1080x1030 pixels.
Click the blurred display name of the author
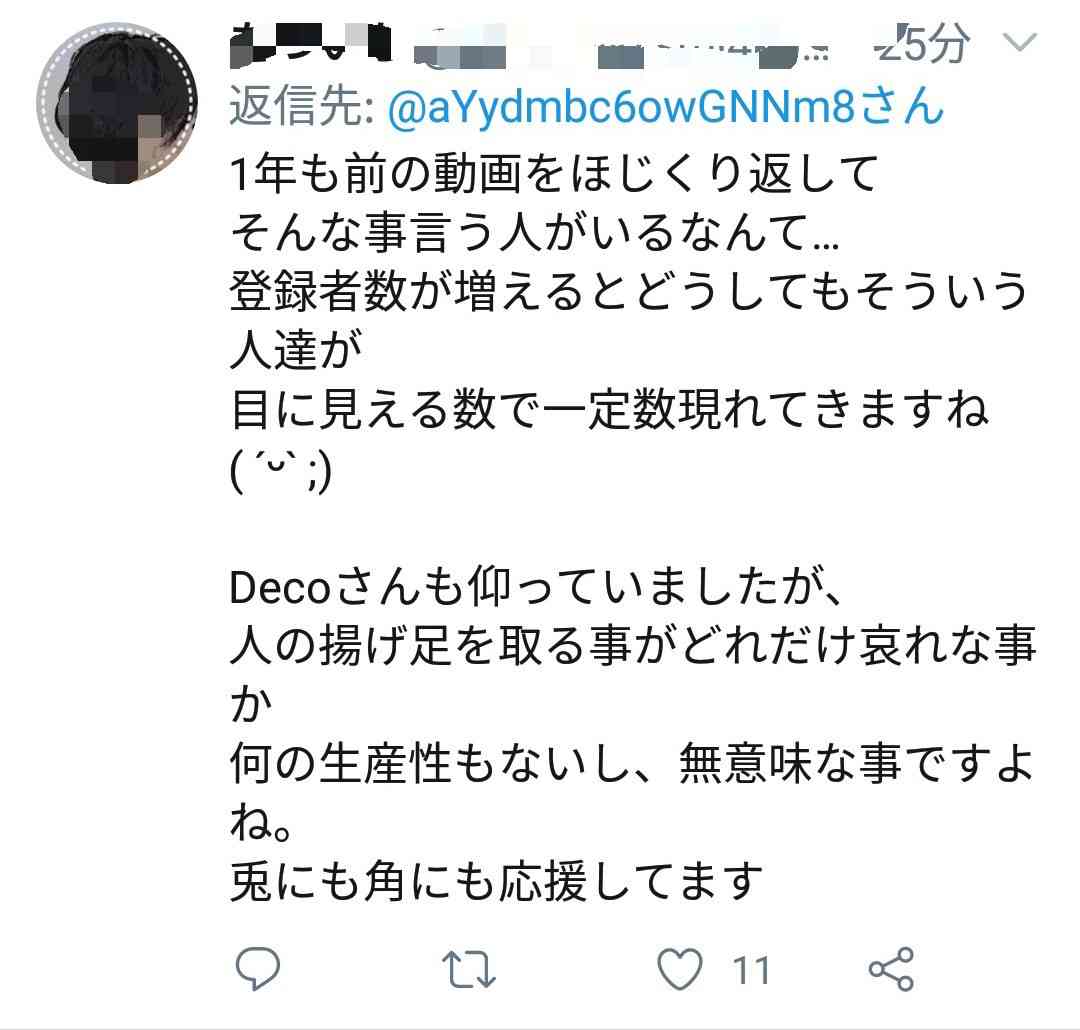coord(311,45)
